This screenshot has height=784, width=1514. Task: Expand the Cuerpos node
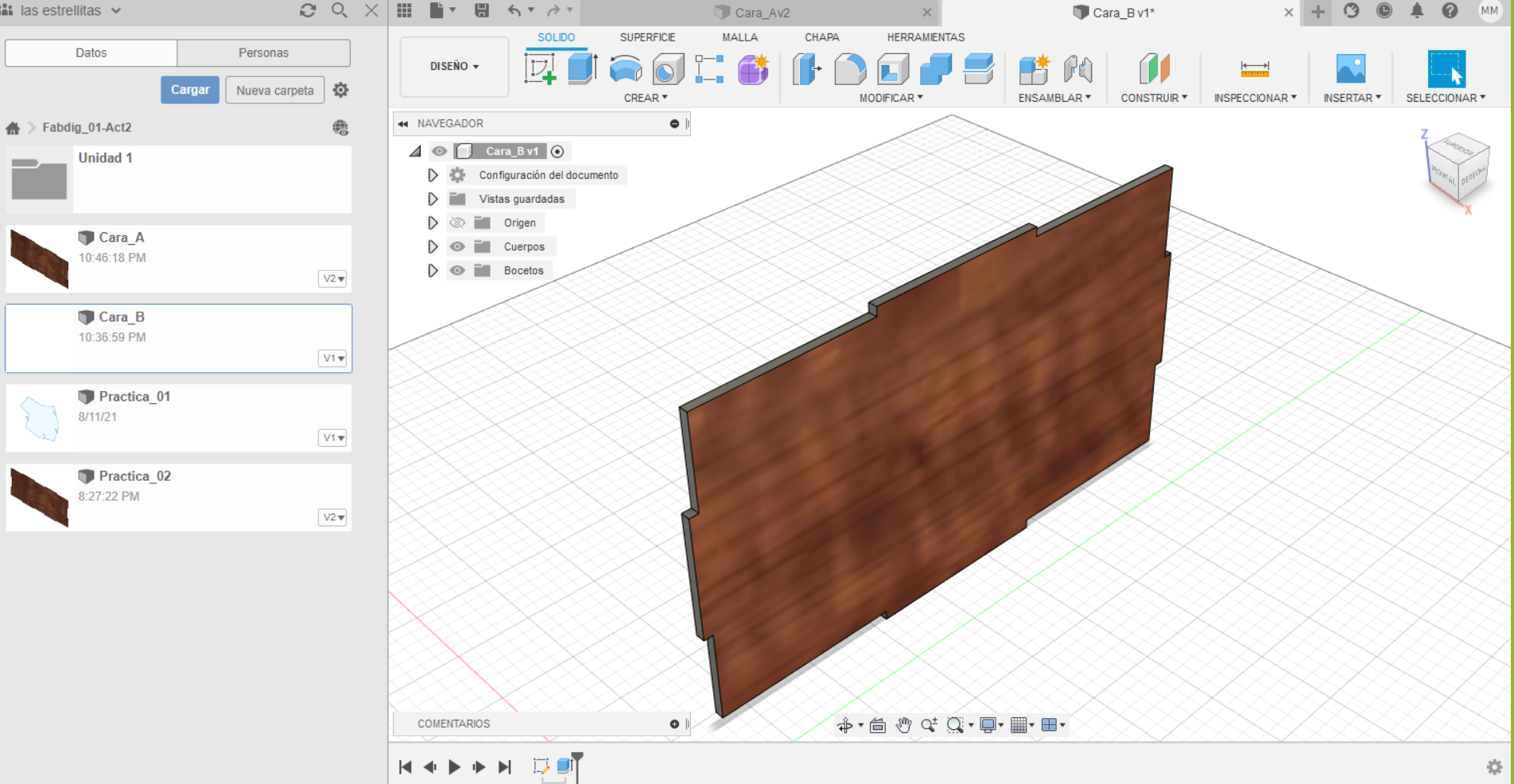[433, 246]
